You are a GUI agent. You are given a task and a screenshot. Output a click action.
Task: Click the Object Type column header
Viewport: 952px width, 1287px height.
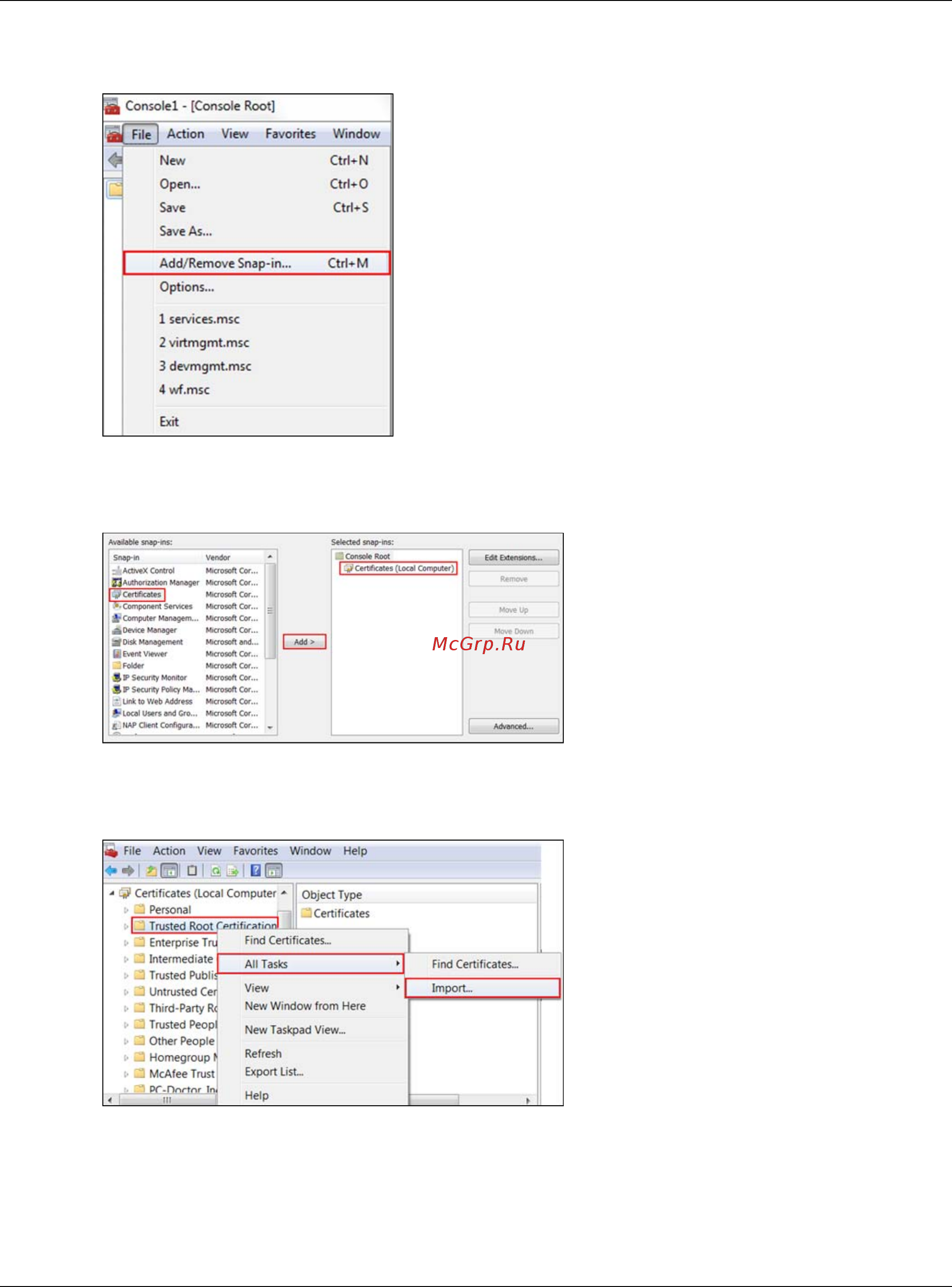coord(332,895)
